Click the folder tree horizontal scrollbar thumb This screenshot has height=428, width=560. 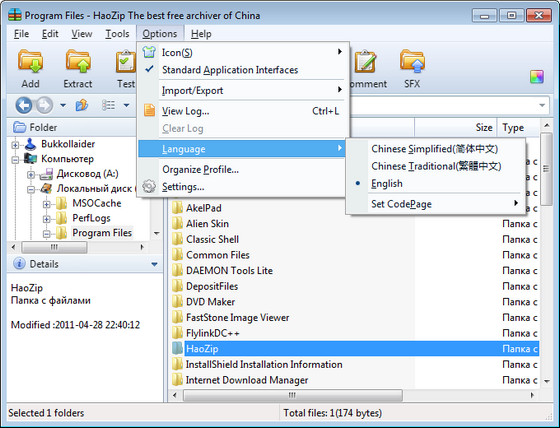tap(54, 247)
